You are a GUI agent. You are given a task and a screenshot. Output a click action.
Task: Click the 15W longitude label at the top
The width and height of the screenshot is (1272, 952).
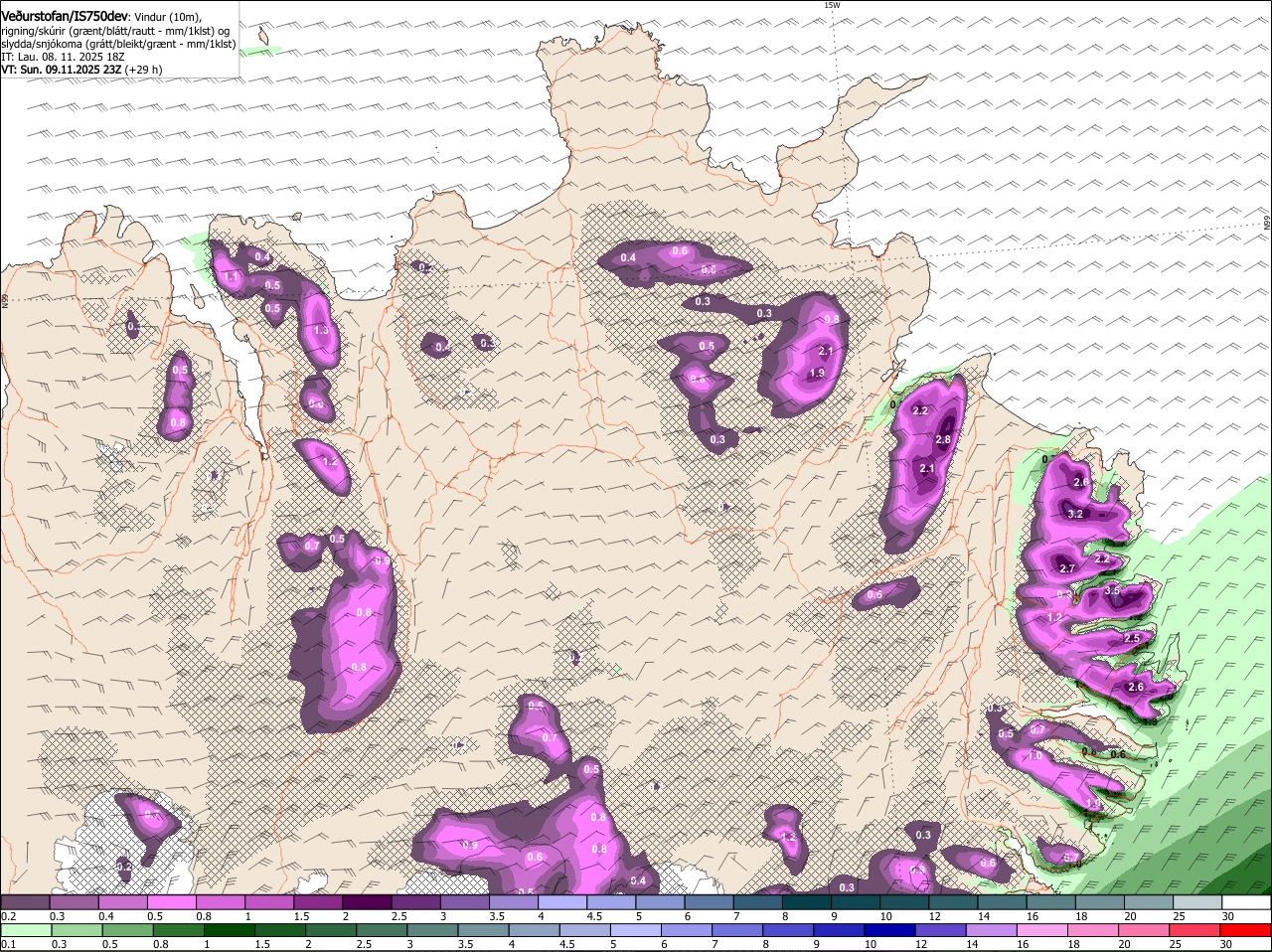(x=832, y=6)
